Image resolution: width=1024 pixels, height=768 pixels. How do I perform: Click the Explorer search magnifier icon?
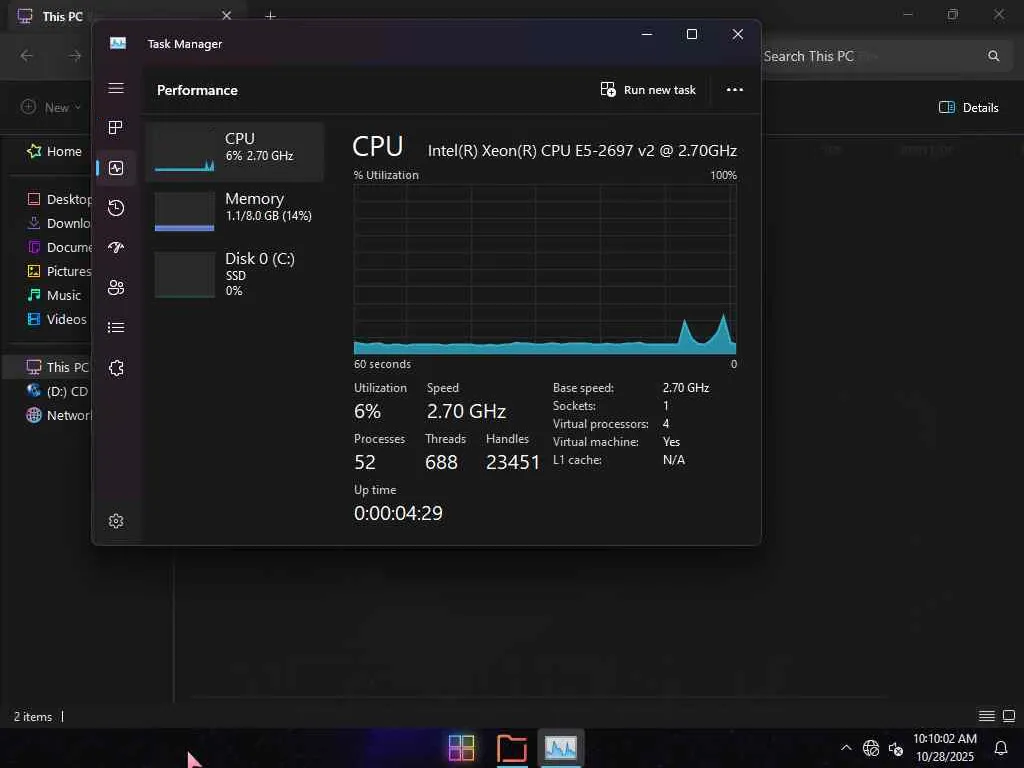(993, 56)
